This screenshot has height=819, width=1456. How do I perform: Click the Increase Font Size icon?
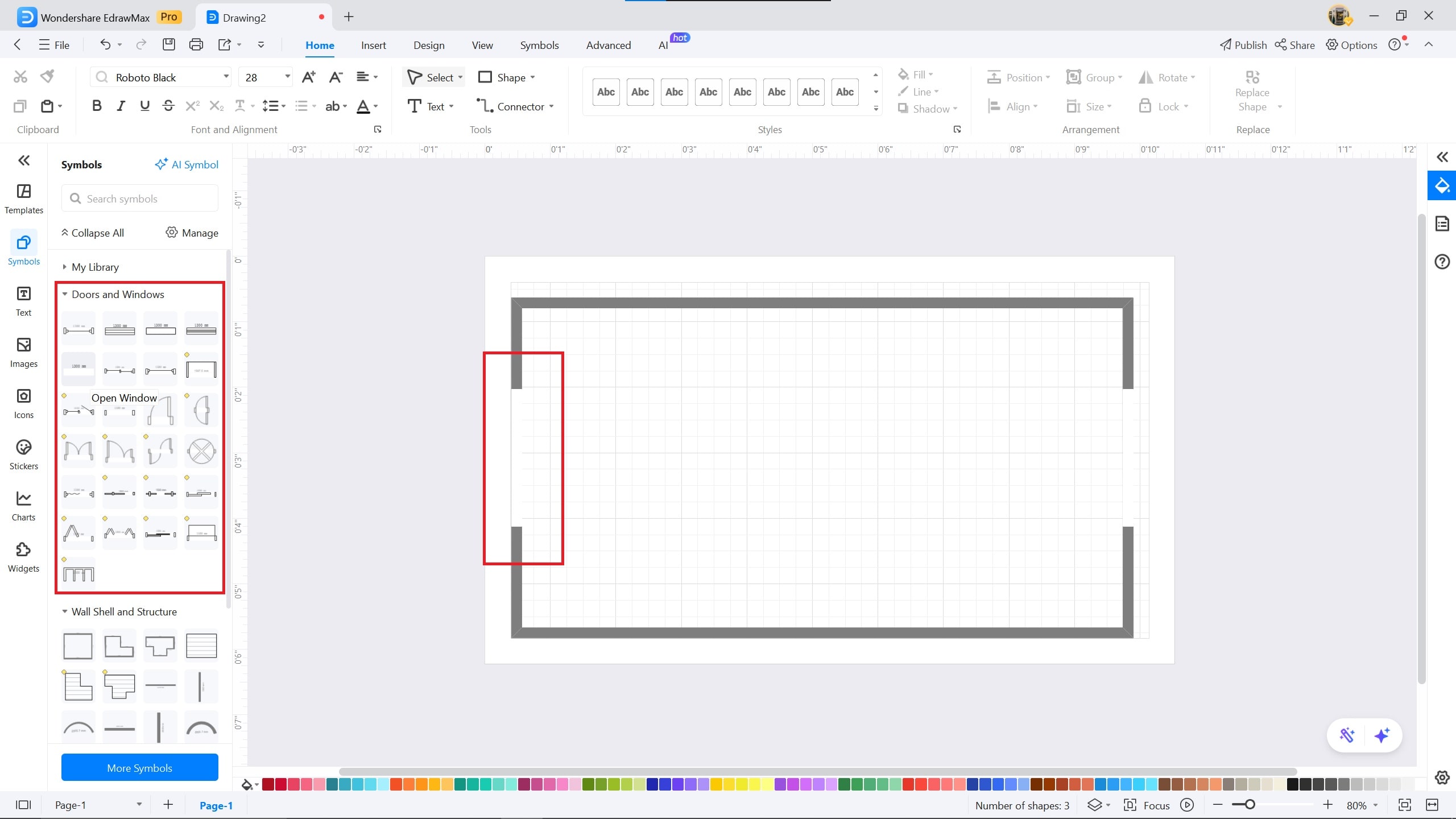point(309,77)
